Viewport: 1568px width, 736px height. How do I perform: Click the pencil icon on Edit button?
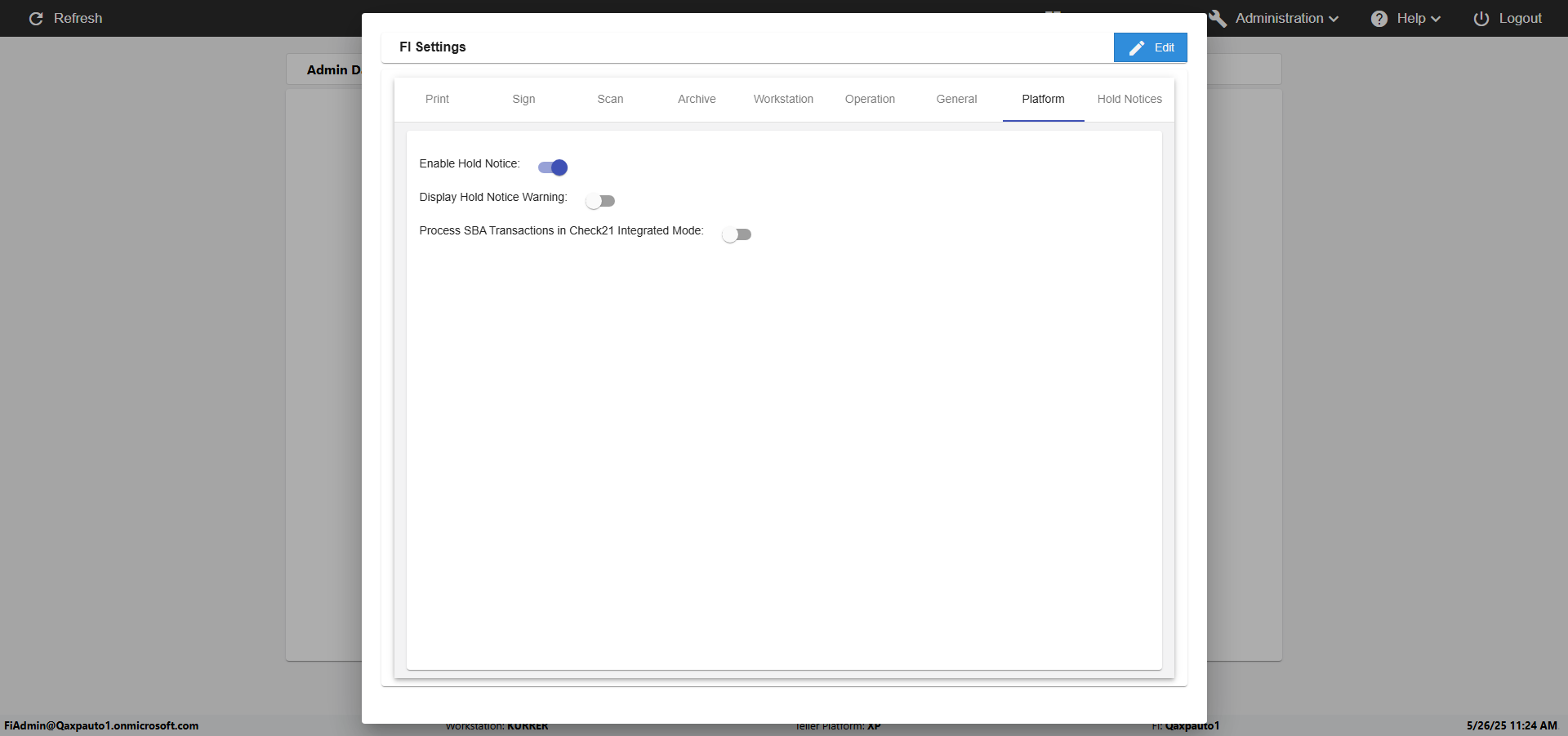[x=1137, y=48]
